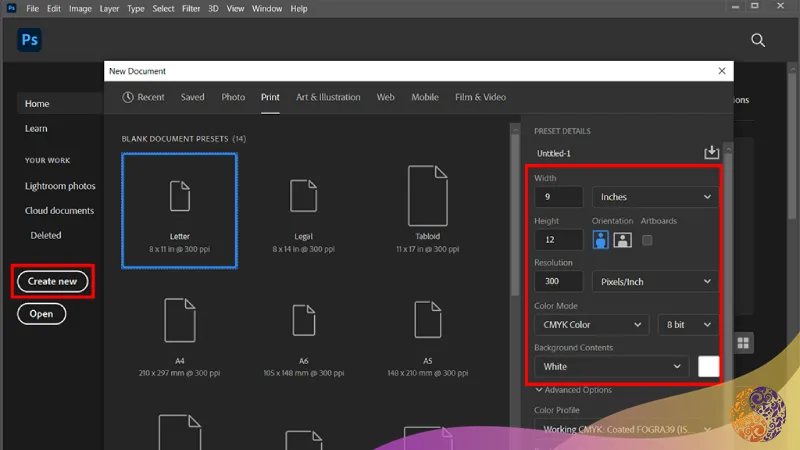The image size is (800, 450).
Task: Open the File menu
Action: tap(32, 9)
